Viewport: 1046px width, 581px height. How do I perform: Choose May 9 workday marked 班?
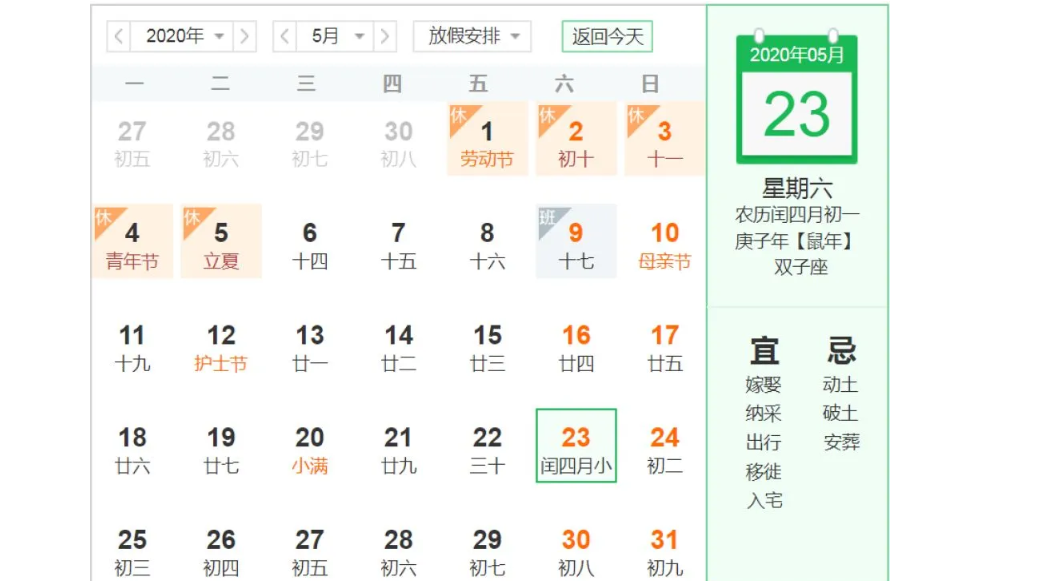click(576, 244)
